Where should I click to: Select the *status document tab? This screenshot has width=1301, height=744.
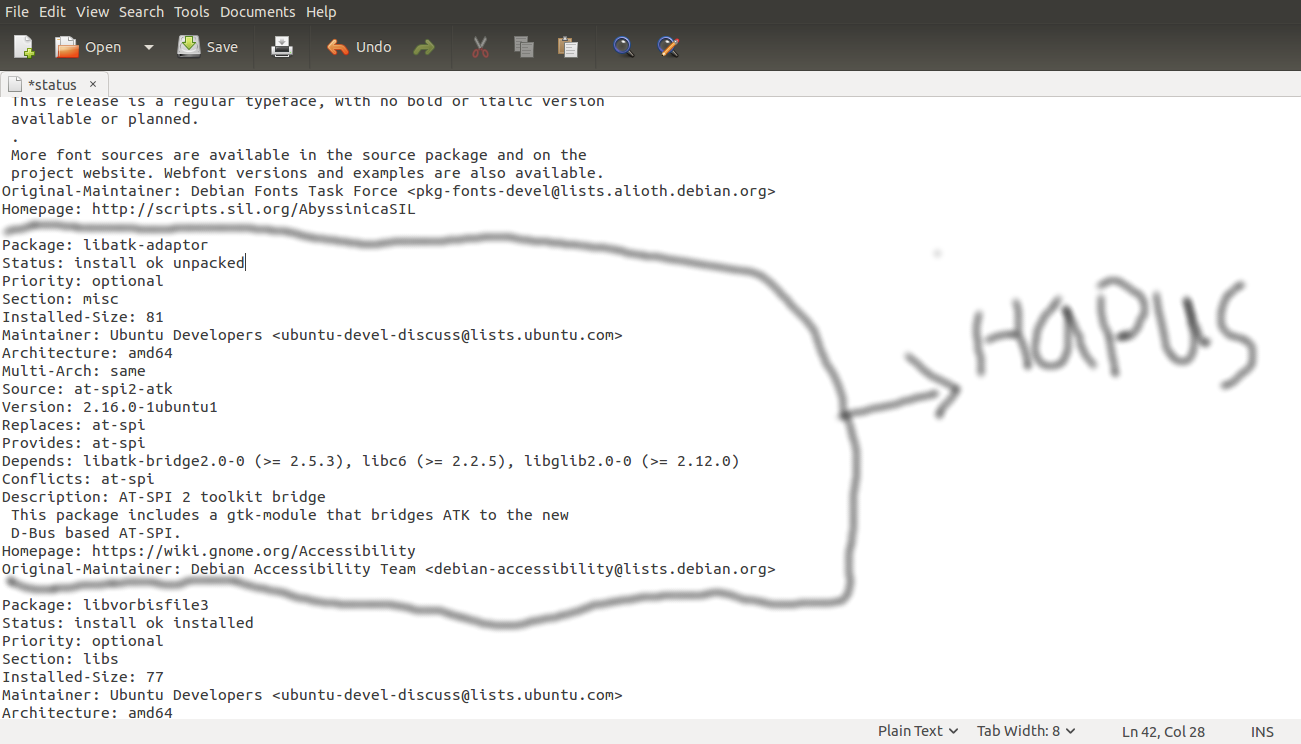coord(52,85)
